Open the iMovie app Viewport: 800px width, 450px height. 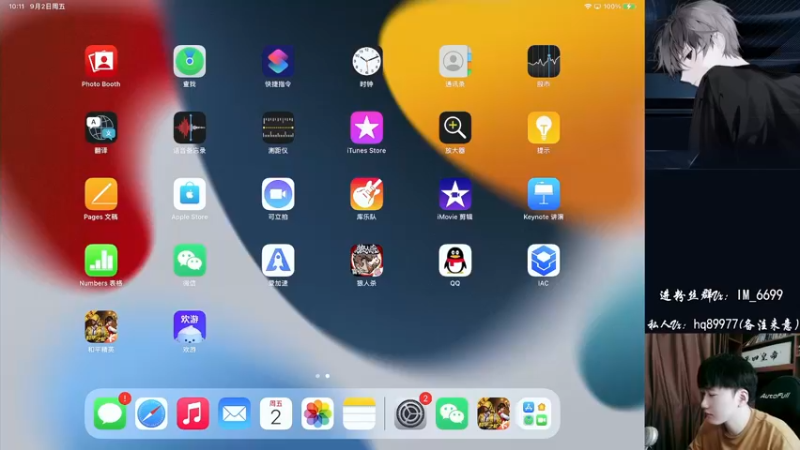(455, 194)
